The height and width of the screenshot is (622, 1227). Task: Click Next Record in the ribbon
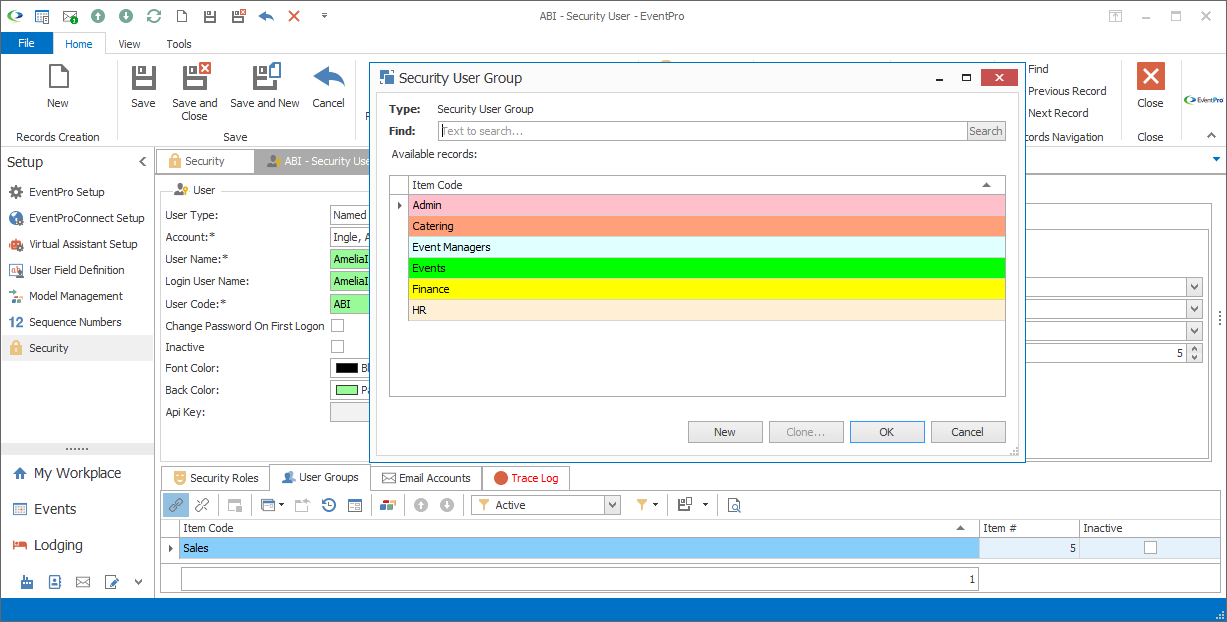[x=1058, y=113]
